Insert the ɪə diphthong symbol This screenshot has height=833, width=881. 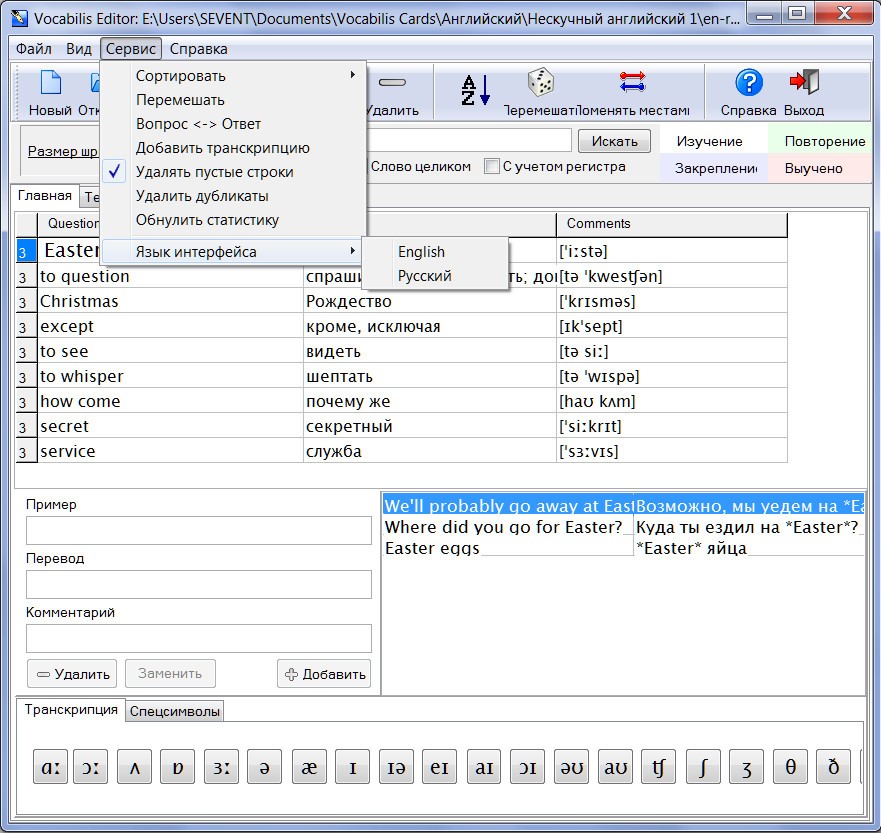tap(396, 767)
